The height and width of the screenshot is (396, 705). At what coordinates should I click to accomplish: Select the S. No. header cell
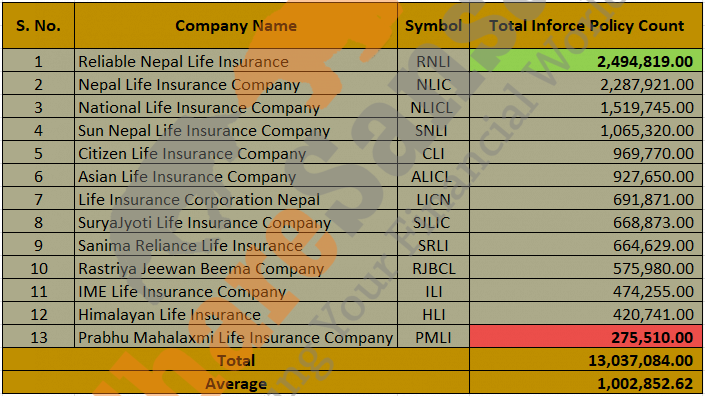[38, 26]
